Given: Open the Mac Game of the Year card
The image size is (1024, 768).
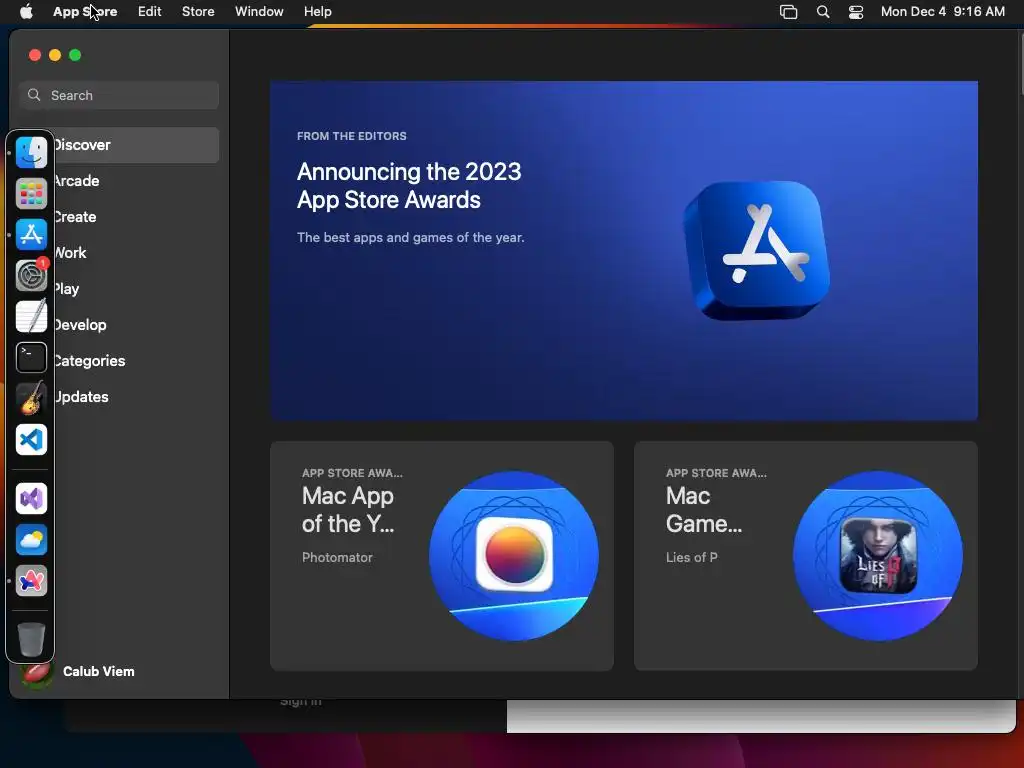Looking at the screenshot, I should coord(805,556).
